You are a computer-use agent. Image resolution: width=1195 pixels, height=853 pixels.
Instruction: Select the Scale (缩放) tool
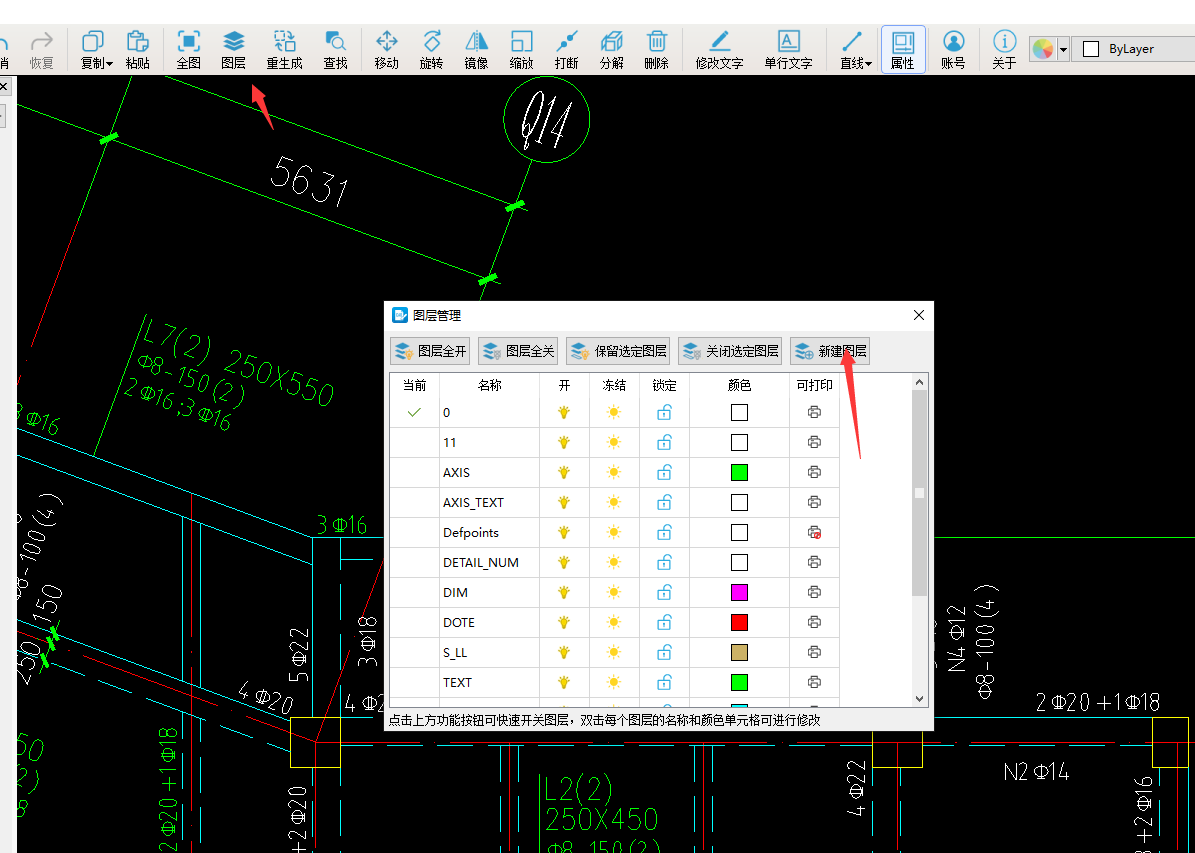pos(521,50)
